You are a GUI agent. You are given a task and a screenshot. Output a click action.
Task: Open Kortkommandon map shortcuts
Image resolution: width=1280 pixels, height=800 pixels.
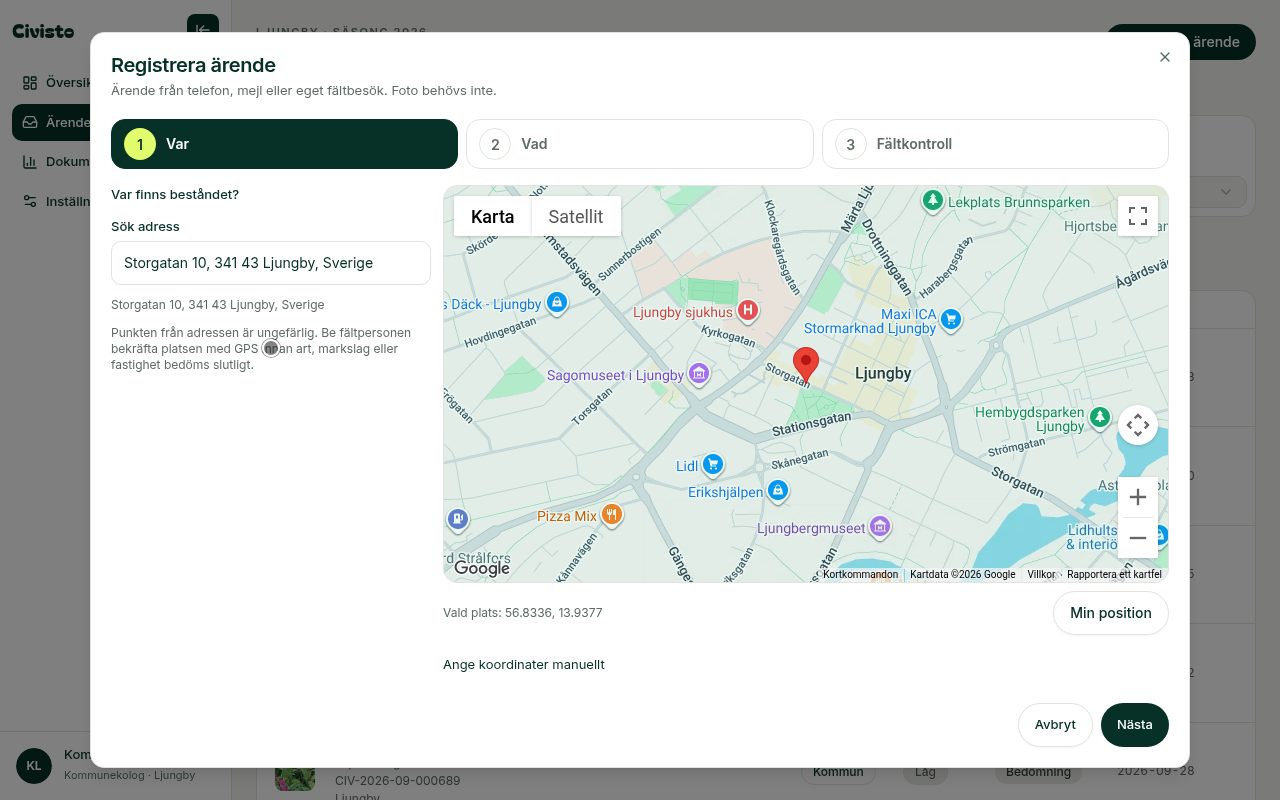(x=860, y=574)
